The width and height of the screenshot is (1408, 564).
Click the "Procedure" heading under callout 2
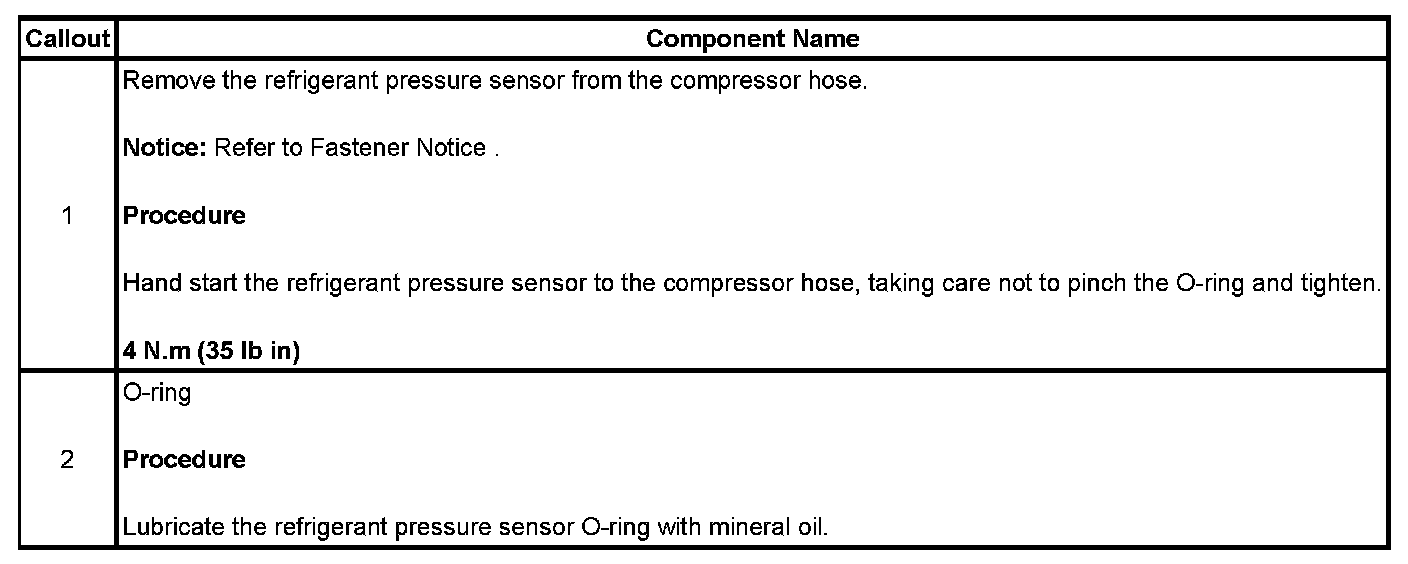coord(184,460)
